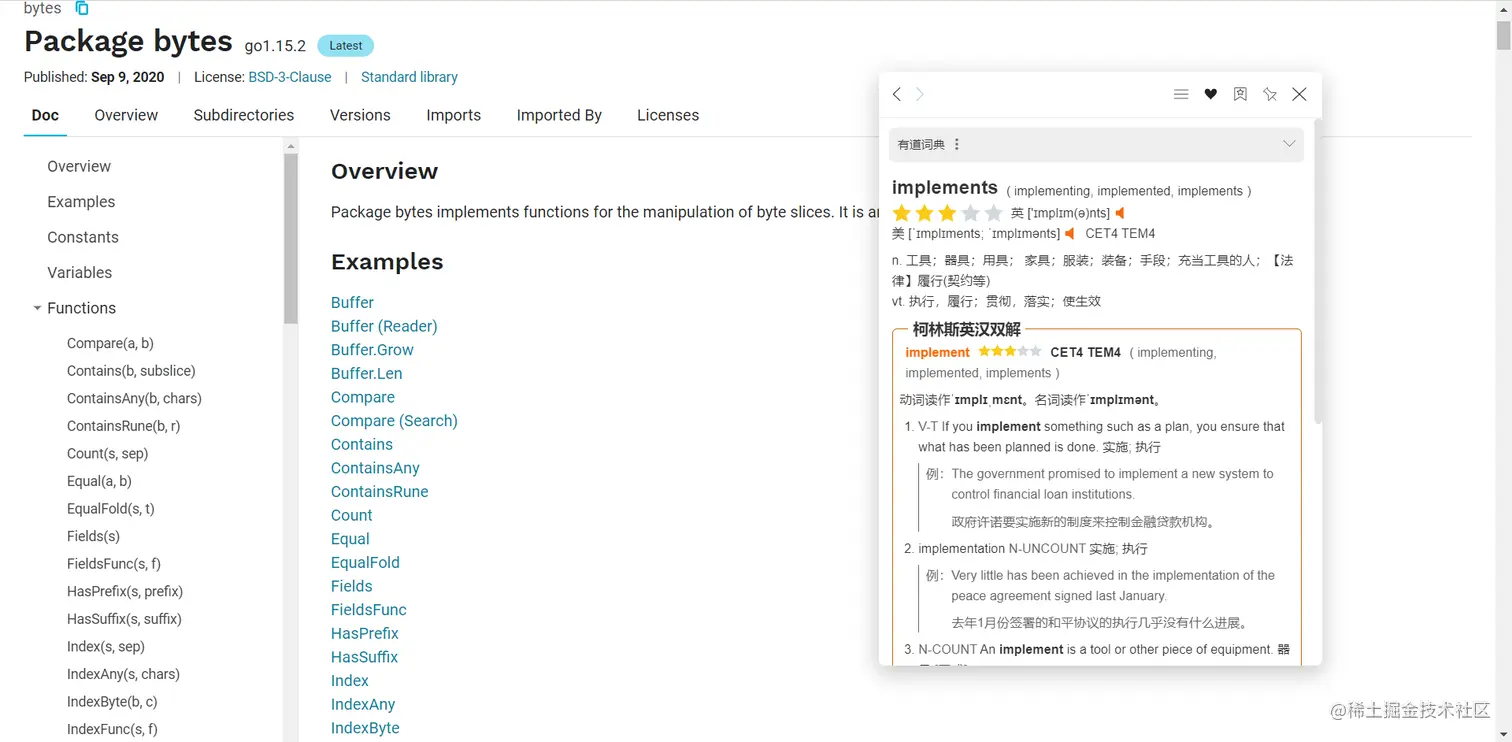Jump to FieldsFunc(s, f) in sidebar
The image size is (1512, 742).
point(114,564)
